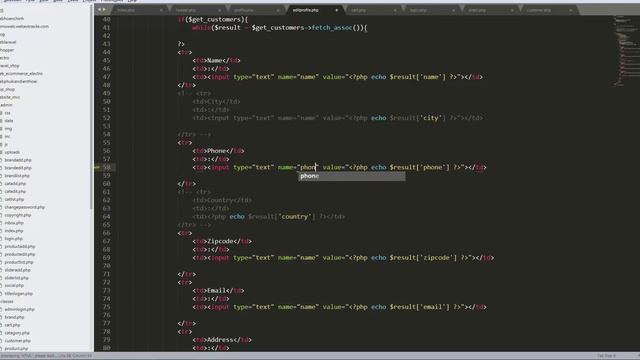Click the tab size indicator in status bar
This screenshot has height=360, width=640.
(606, 356)
